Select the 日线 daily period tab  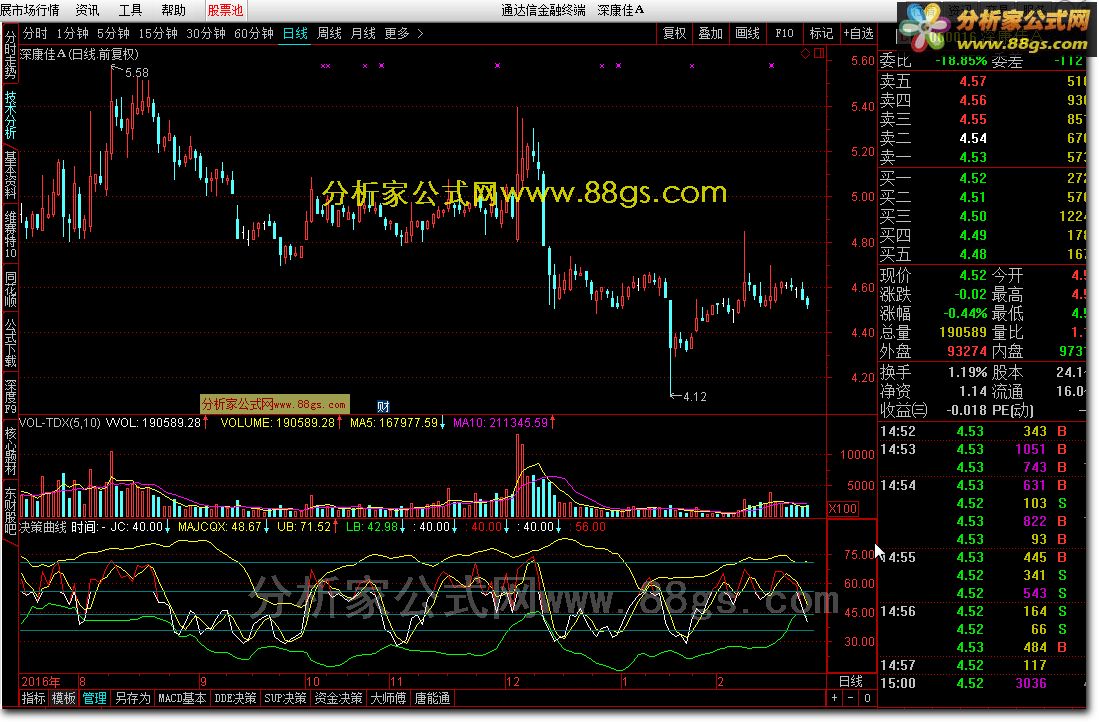tap(295, 33)
